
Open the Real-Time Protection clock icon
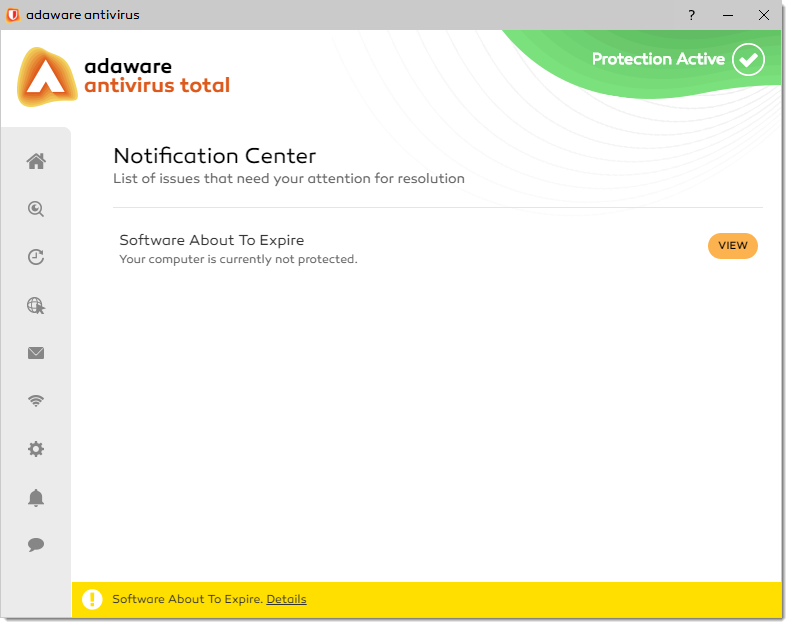pyautogui.click(x=36, y=257)
